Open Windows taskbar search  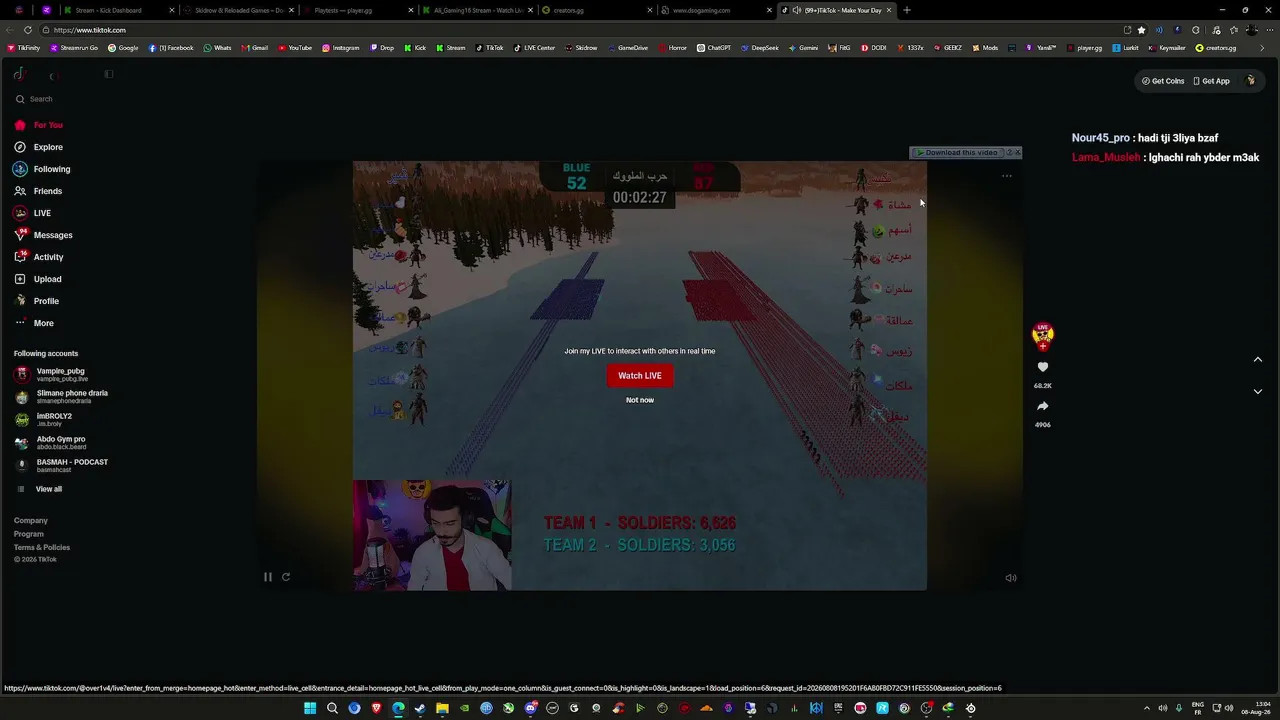(332, 709)
